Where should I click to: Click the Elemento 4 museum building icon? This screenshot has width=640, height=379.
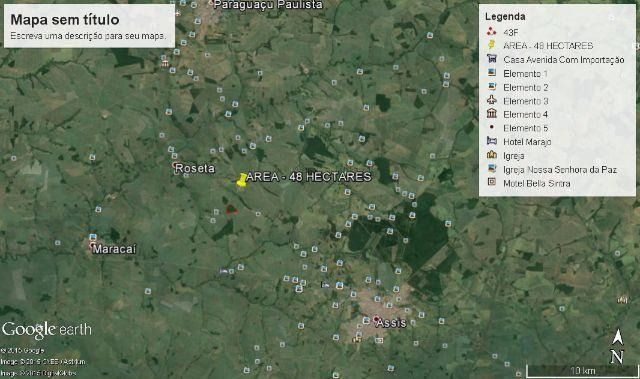(x=491, y=114)
